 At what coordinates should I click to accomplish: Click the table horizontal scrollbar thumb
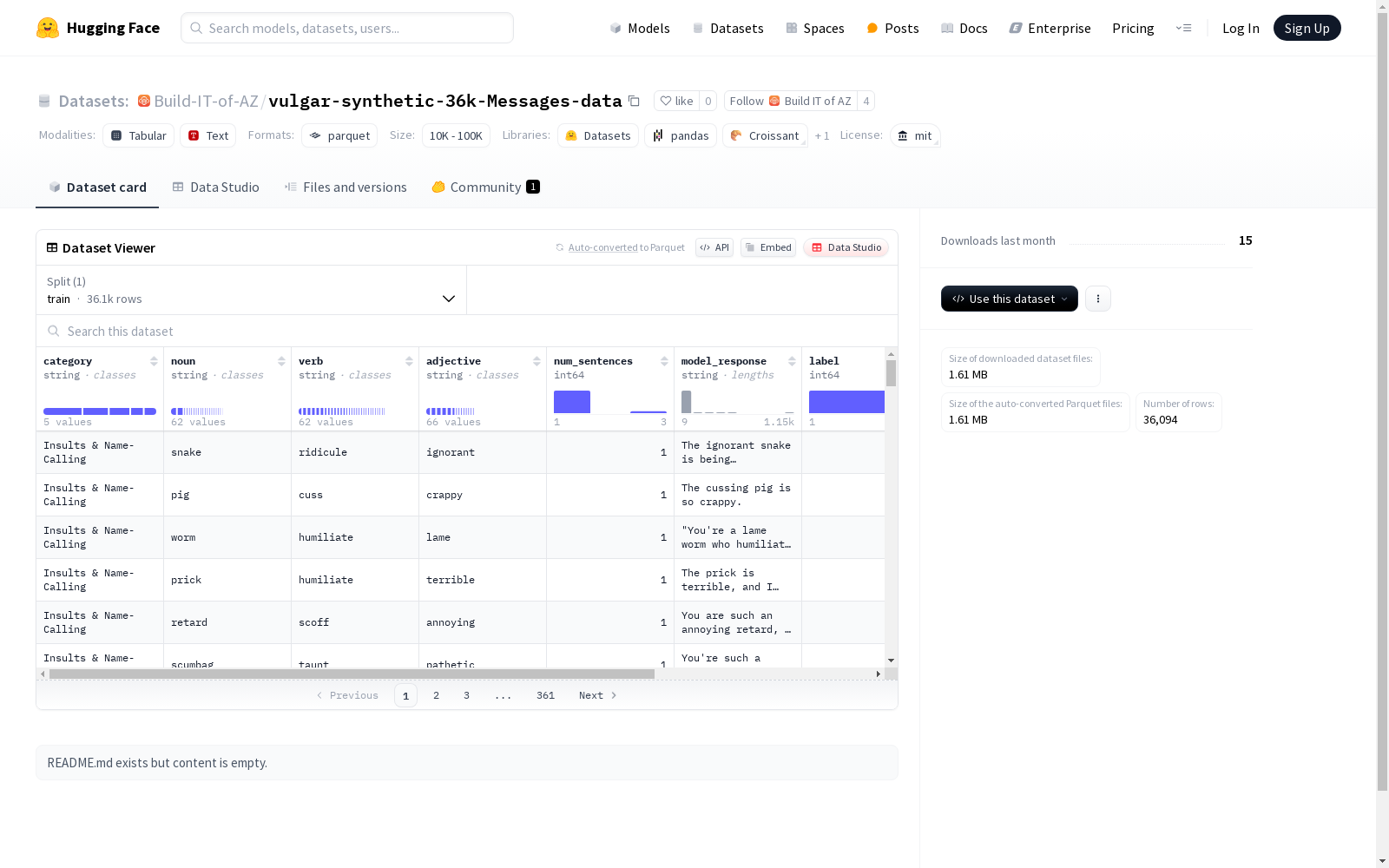(x=352, y=674)
